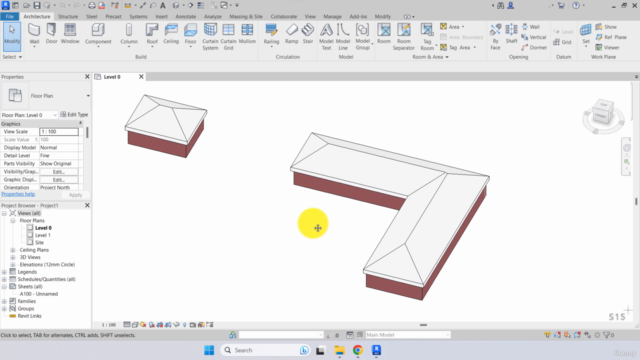
Task: Select the Curtain Grid tool
Action: (228, 37)
